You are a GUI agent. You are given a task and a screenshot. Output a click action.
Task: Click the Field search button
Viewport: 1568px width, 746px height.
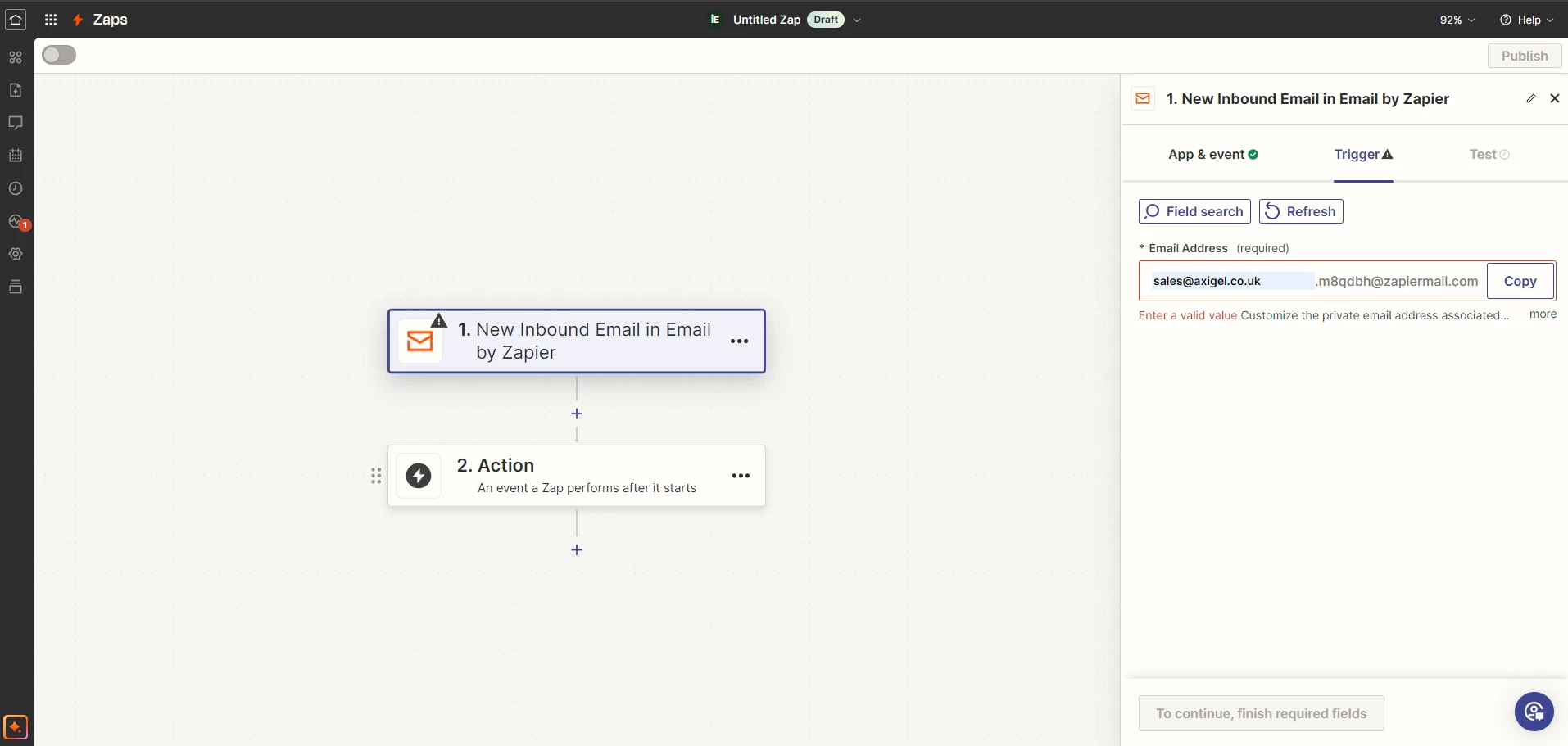(x=1194, y=211)
